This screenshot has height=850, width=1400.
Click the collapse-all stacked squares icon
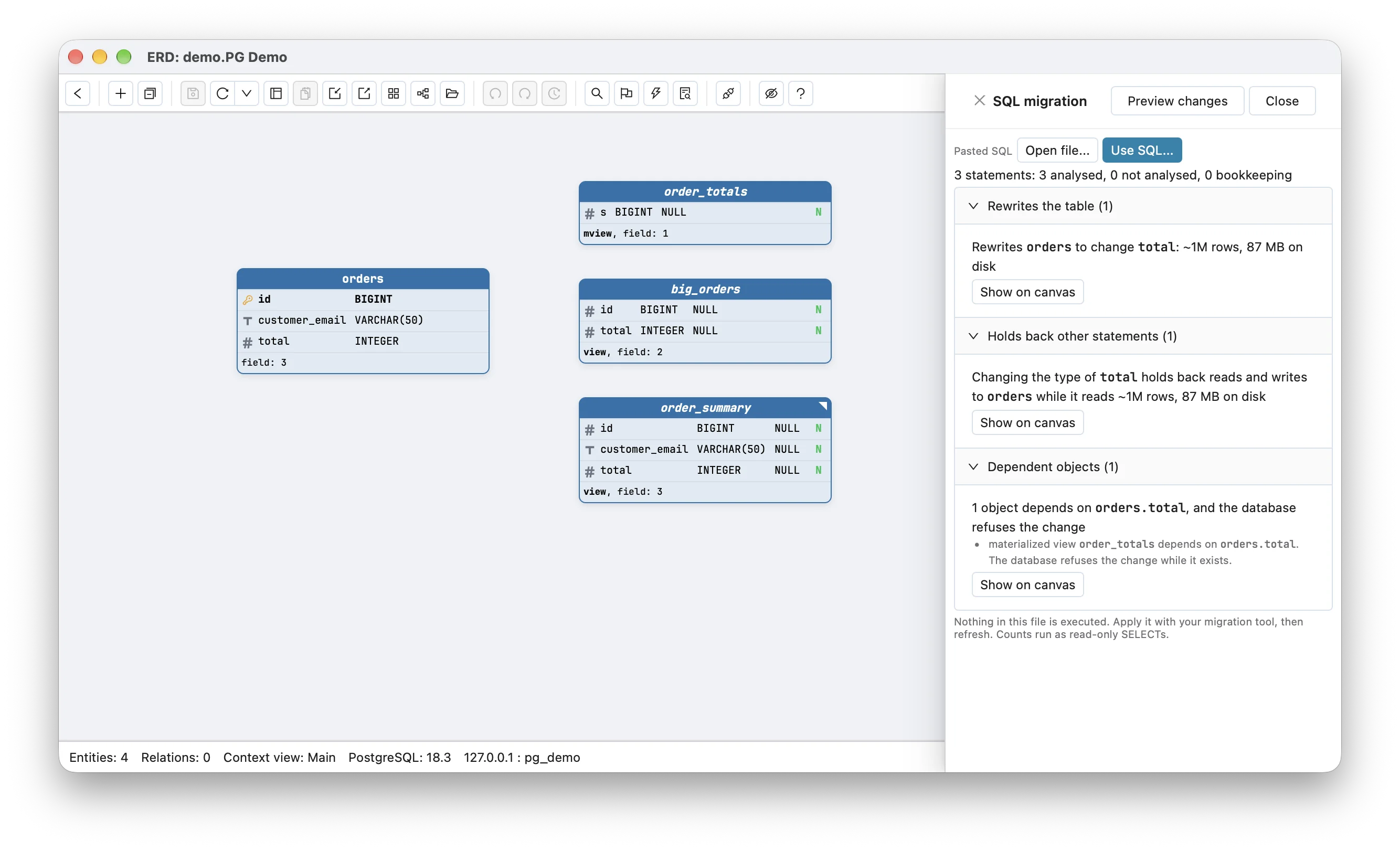150,93
